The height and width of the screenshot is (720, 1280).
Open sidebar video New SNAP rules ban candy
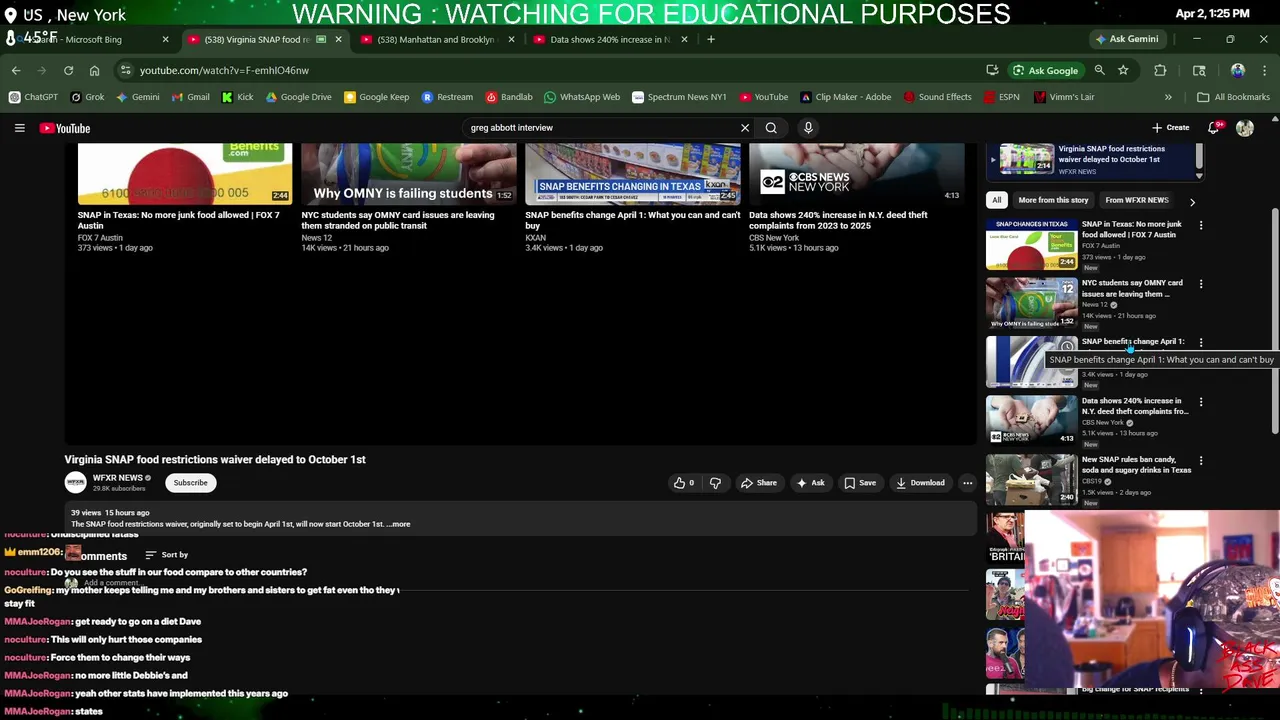1032,479
